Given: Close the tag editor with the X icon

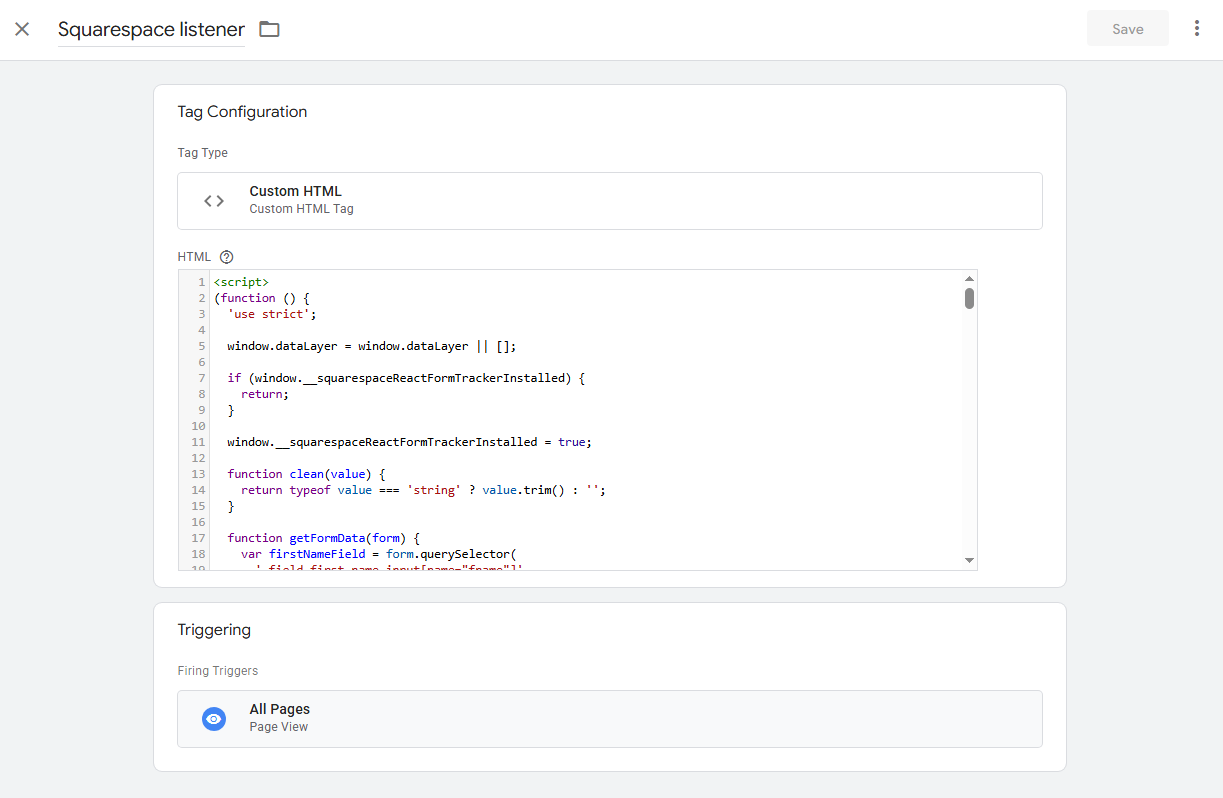Looking at the screenshot, I should (22, 29).
